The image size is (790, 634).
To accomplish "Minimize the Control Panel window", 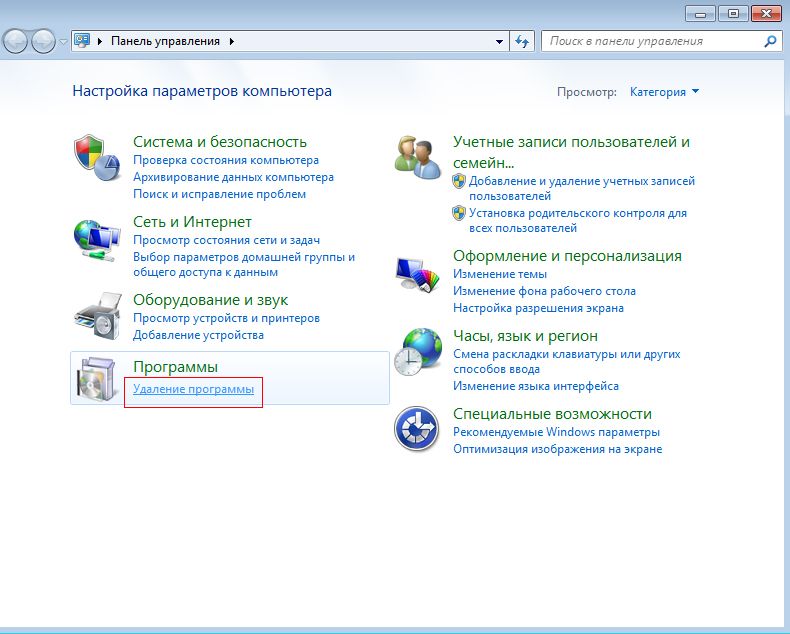I will (700, 14).
